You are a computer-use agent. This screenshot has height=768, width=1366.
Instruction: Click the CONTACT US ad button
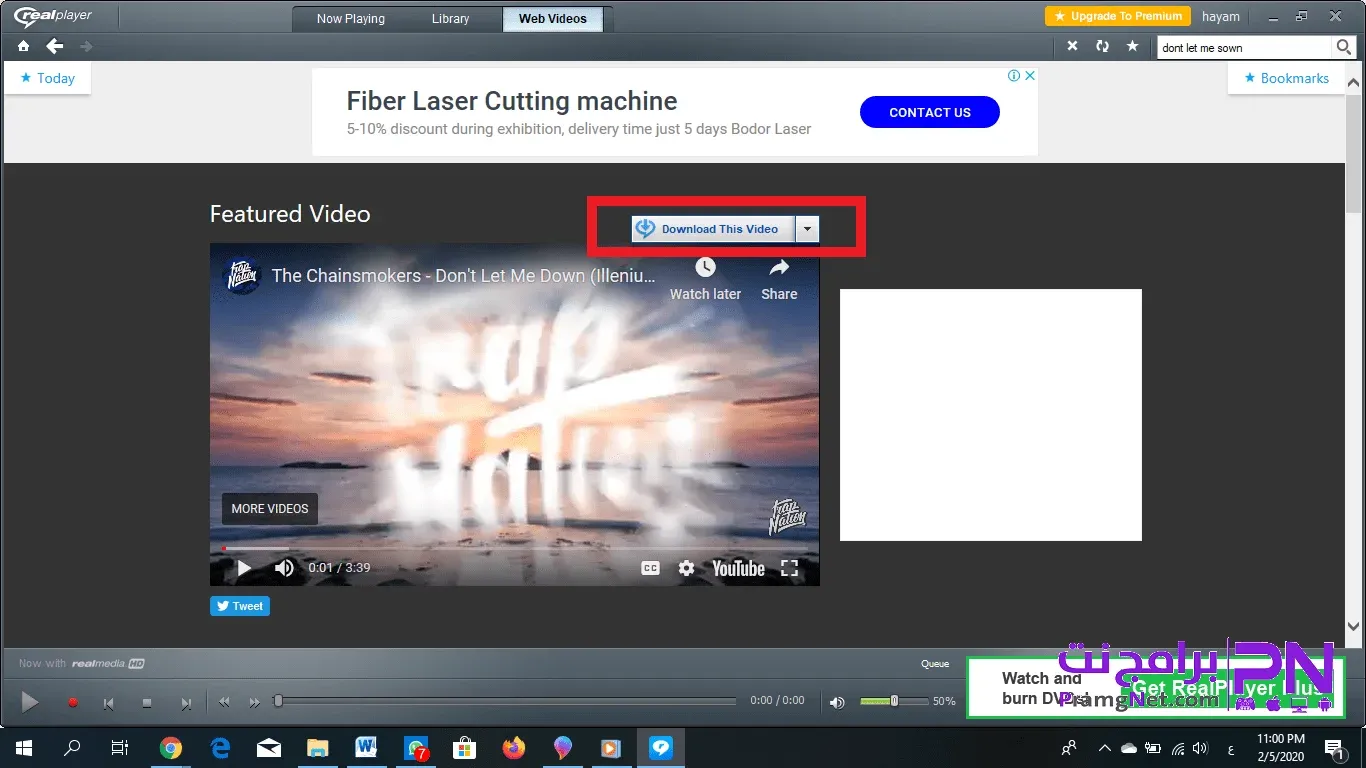[930, 112]
